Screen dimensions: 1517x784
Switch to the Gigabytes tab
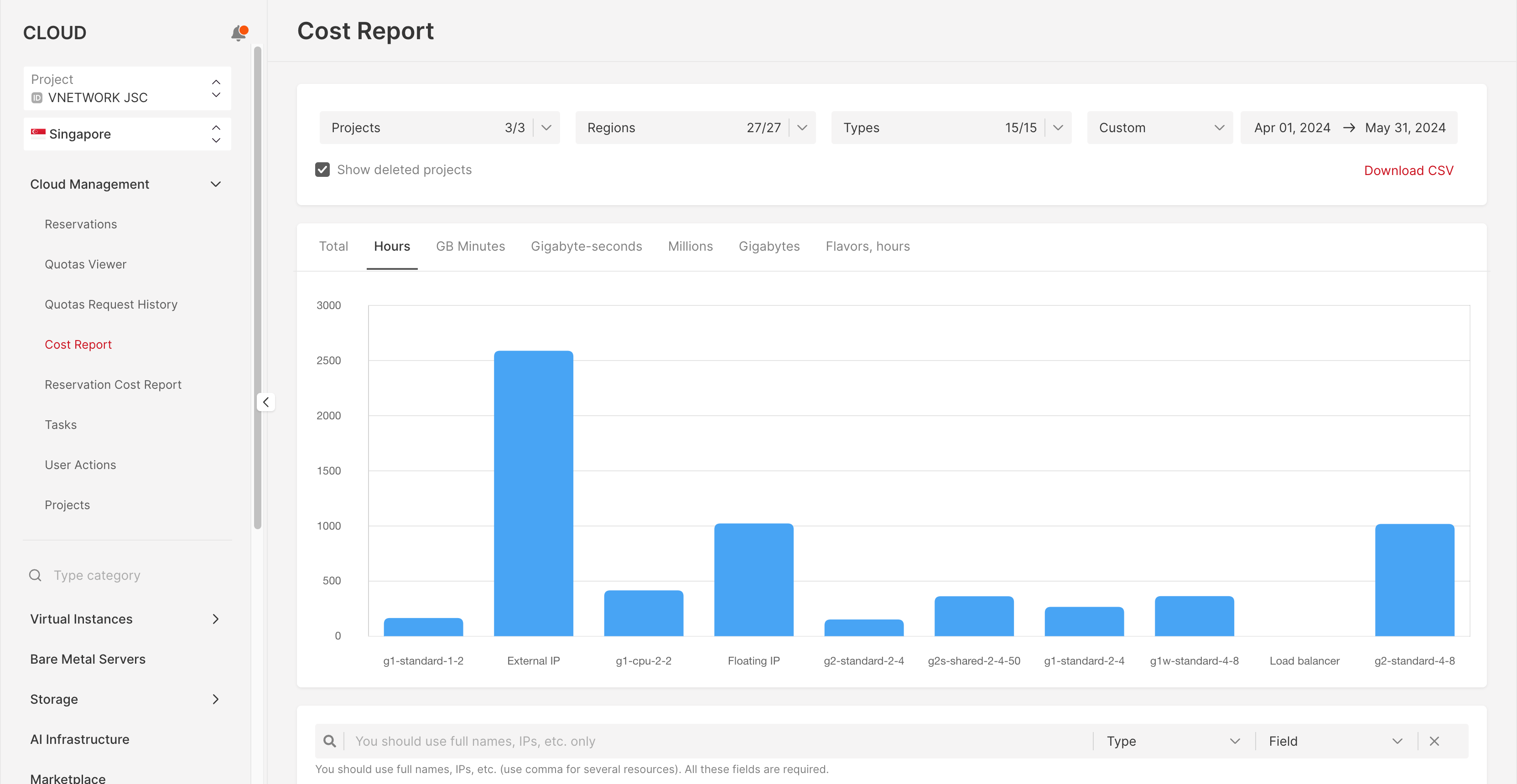click(769, 245)
